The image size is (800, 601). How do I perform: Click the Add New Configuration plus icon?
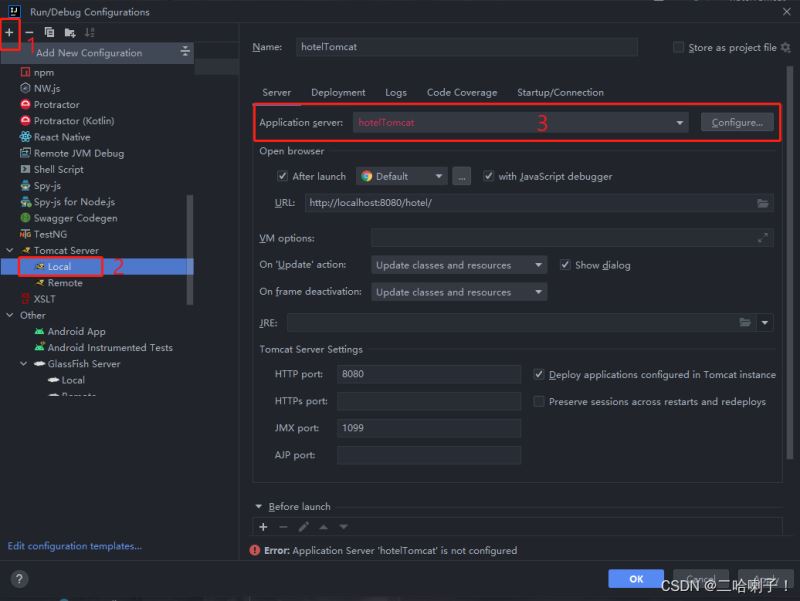click(x=10, y=32)
